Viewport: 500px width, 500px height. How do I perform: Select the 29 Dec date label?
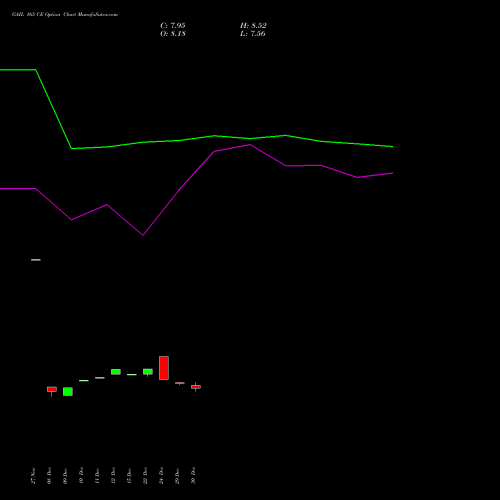coord(177,476)
